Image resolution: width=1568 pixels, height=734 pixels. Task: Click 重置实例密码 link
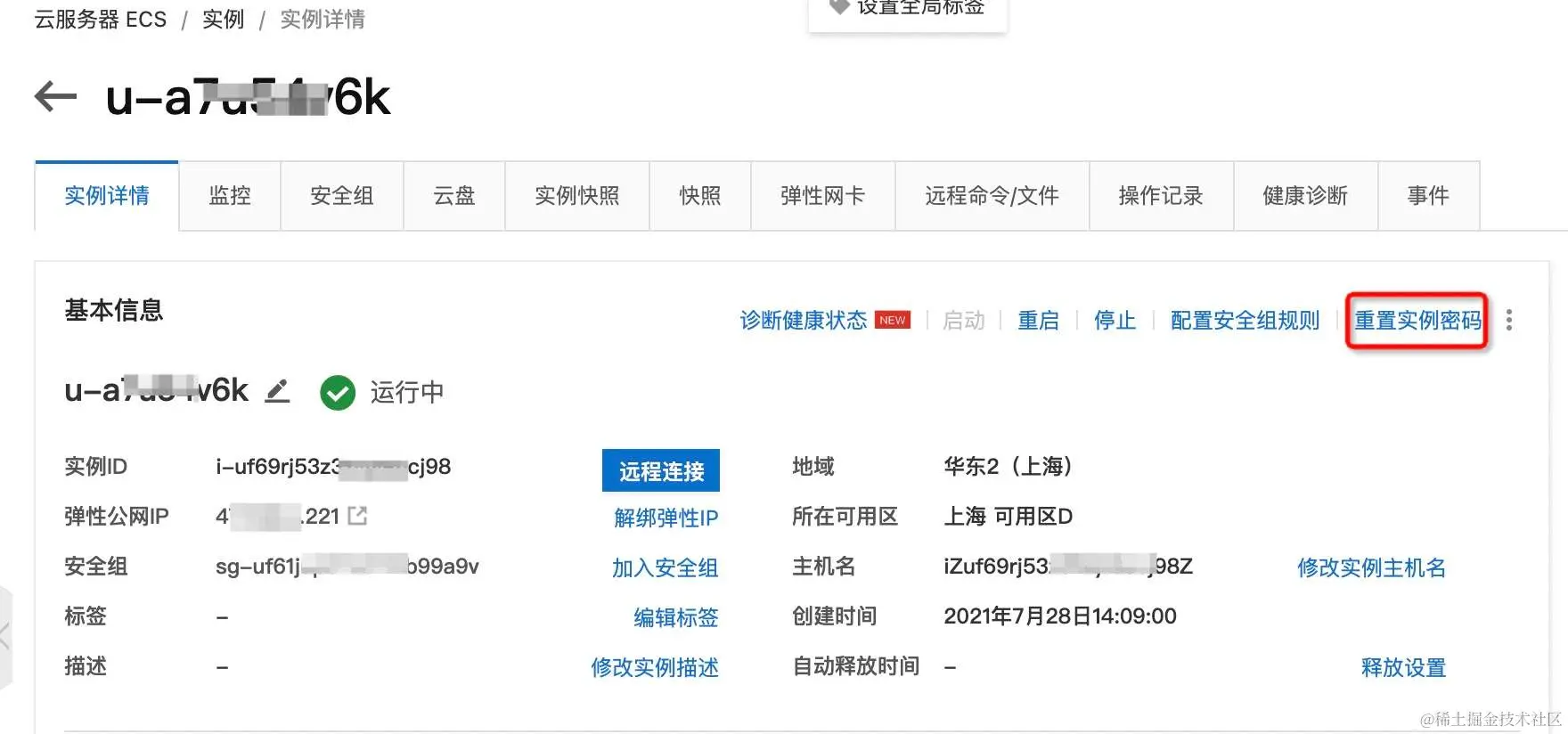point(1418,321)
